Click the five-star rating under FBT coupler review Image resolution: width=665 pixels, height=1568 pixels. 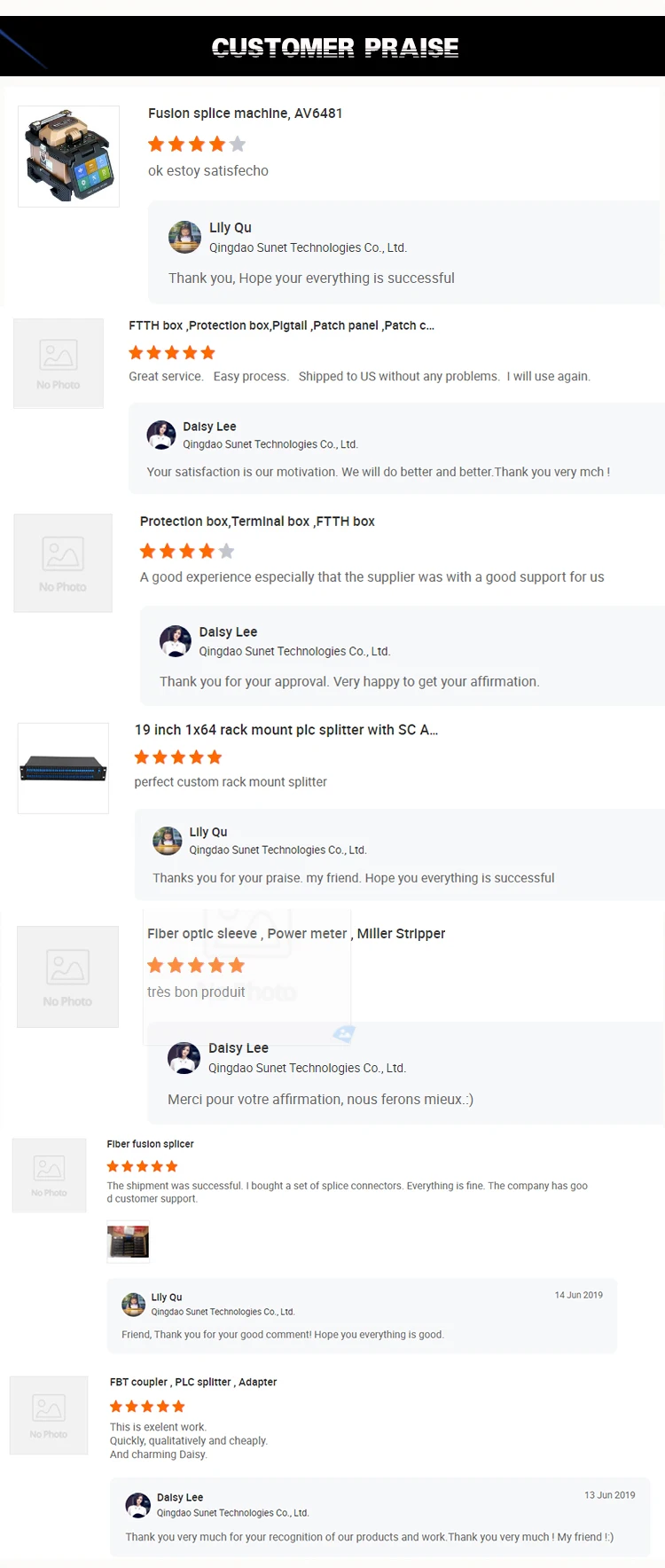(147, 1406)
